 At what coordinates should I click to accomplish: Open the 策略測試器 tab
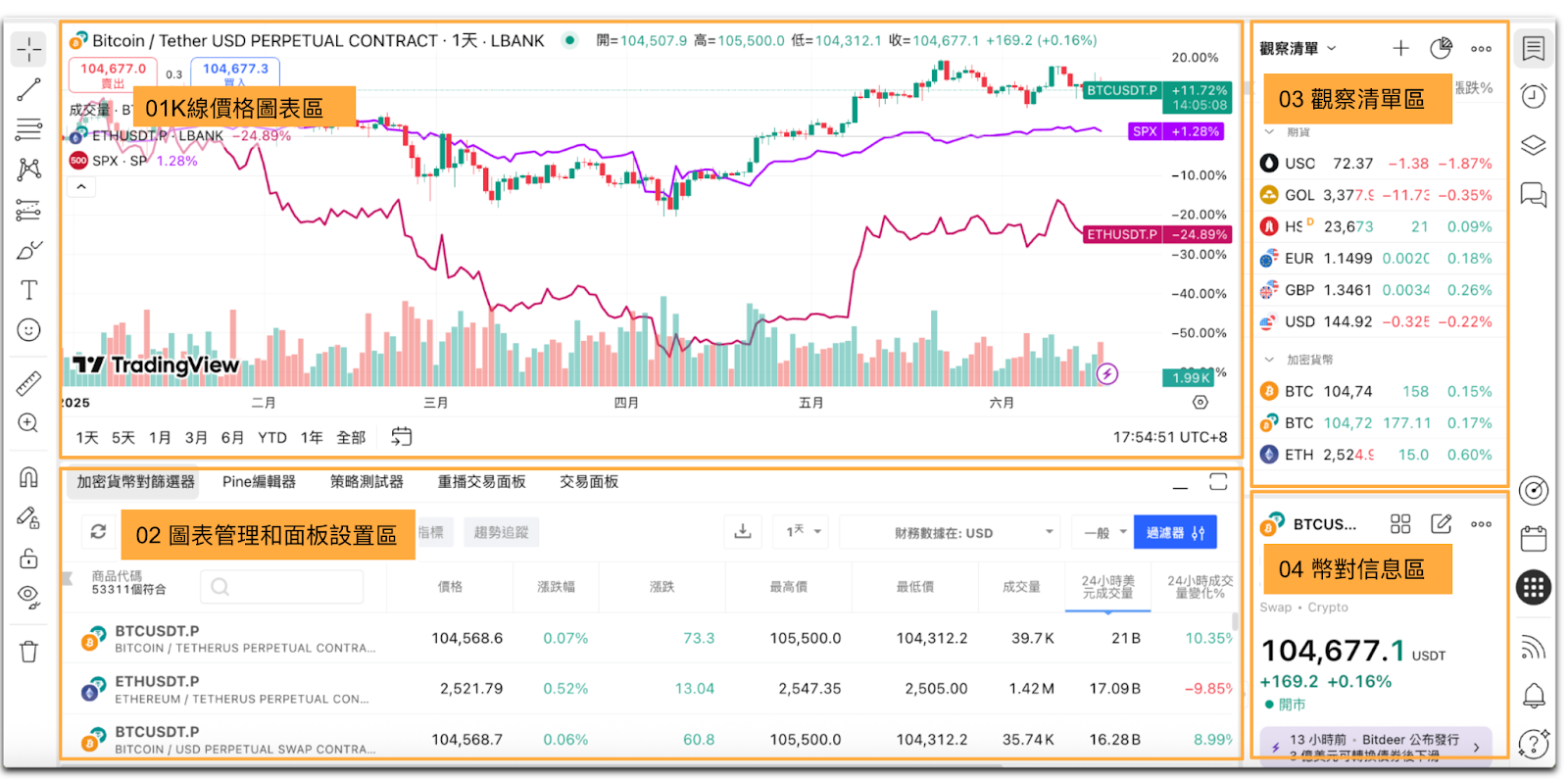click(x=367, y=482)
